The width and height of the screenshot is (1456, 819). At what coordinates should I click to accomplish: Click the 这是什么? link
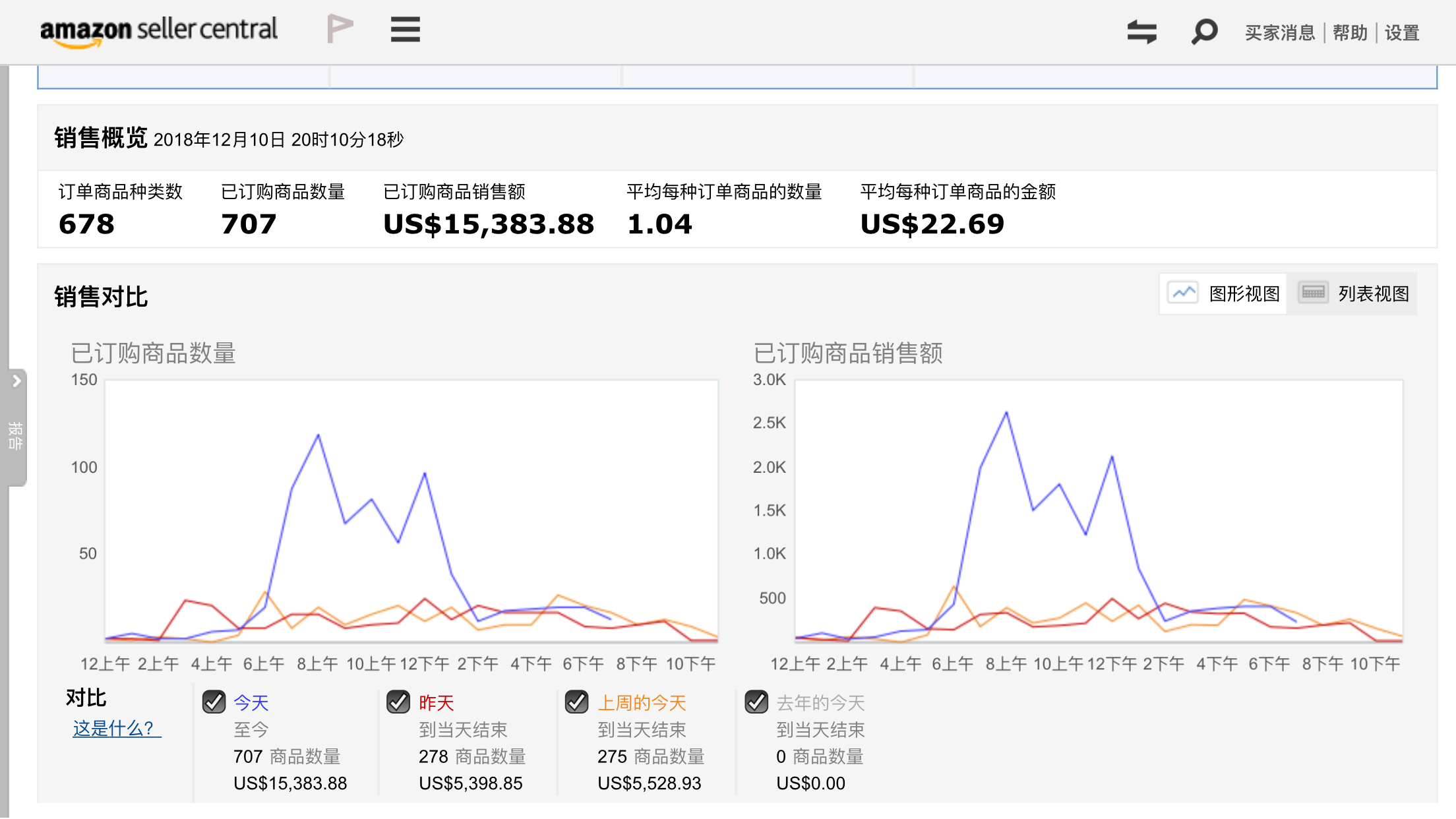click(x=117, y=729)
